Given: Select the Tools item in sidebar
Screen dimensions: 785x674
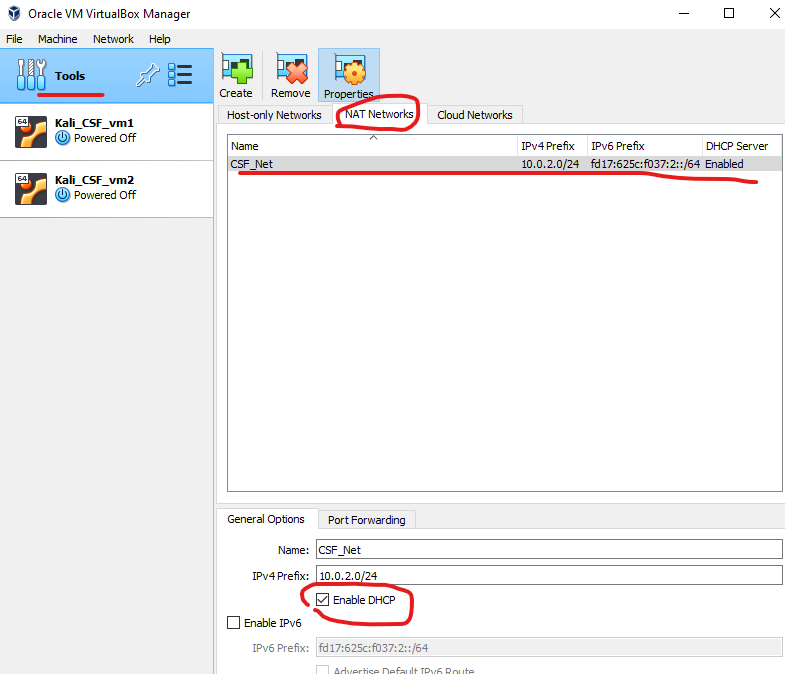Looking at the screenshot, I should (x=107, y=76).
